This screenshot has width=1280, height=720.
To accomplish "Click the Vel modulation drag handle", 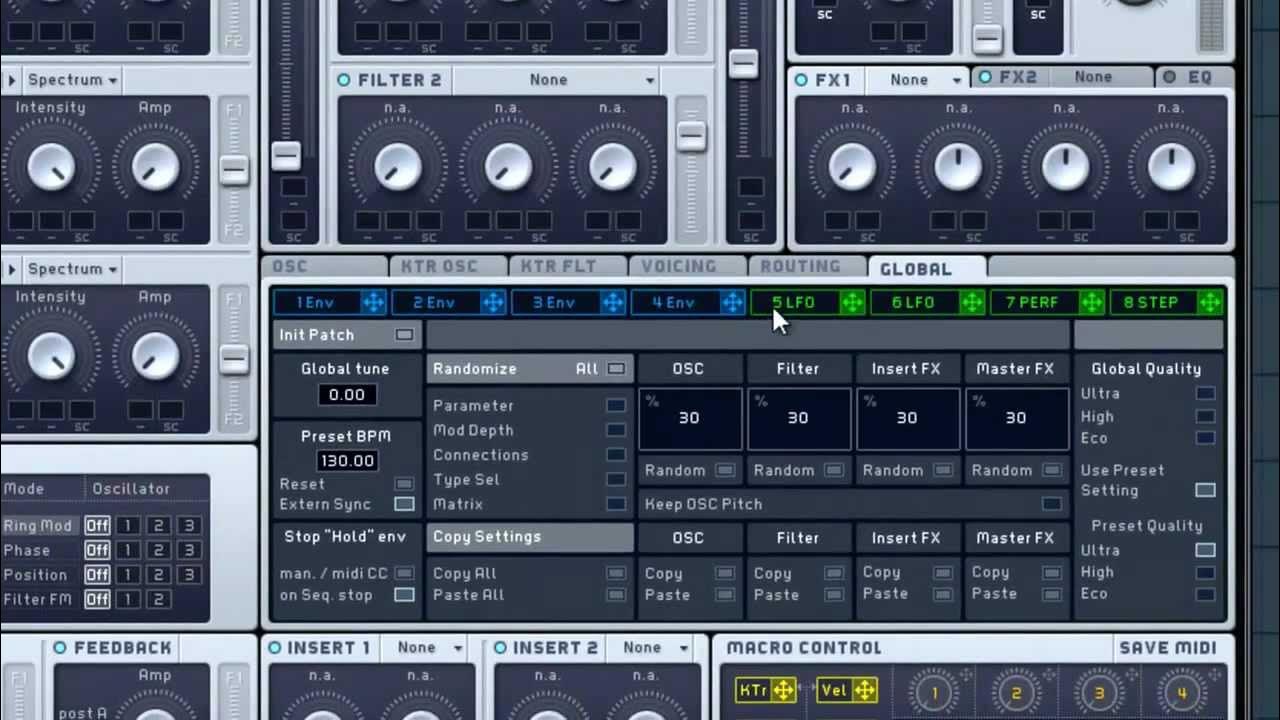I will pyautogui.click(x=865, y=689).
